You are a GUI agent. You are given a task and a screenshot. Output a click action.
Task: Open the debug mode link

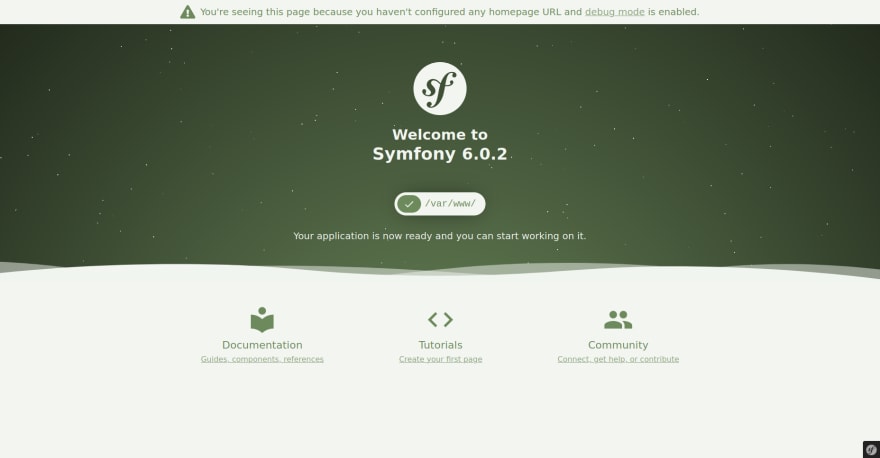(615, 12)
